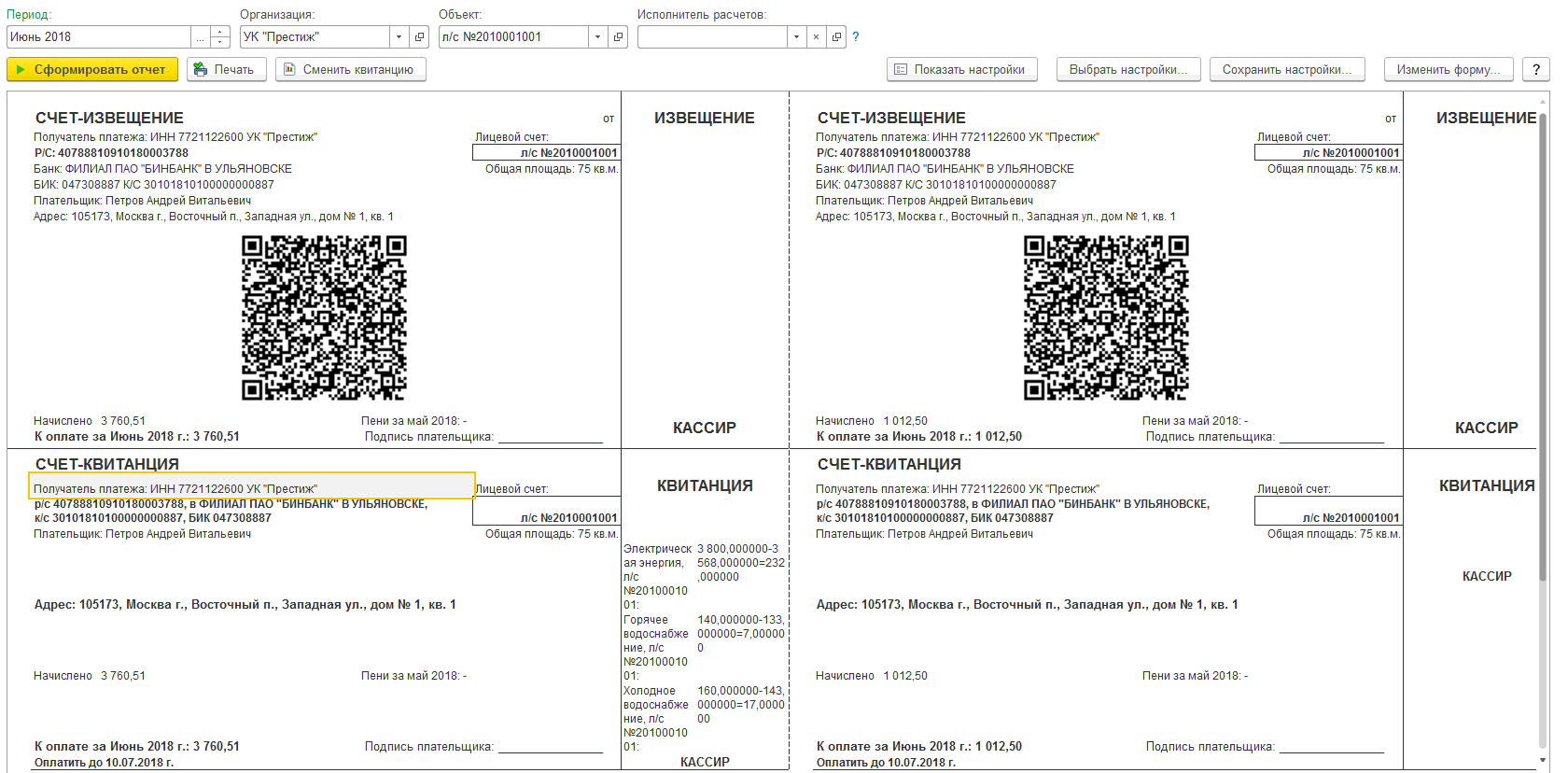Select the meter reading 140,000000-133,000000=7,000000

coord(741,634)
